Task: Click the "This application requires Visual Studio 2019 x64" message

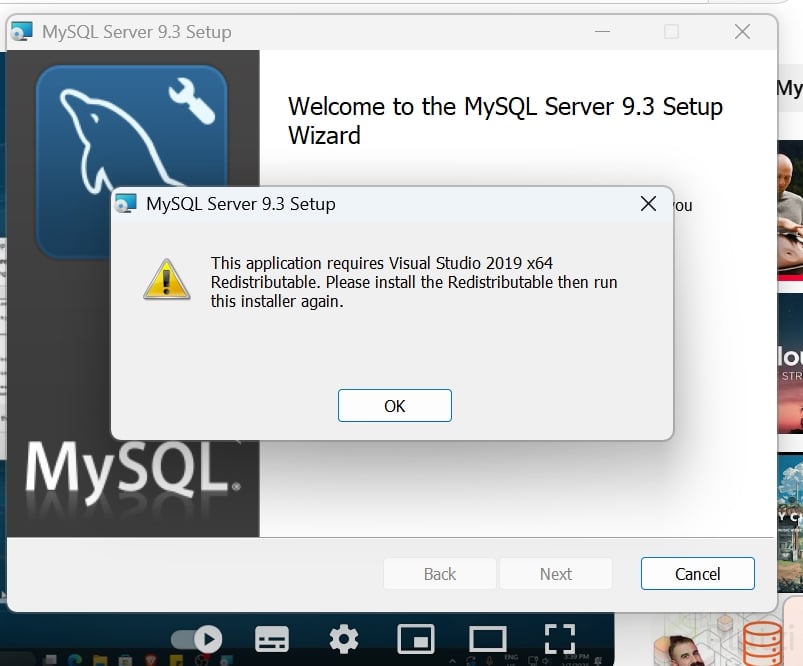Action: point(382,263)
